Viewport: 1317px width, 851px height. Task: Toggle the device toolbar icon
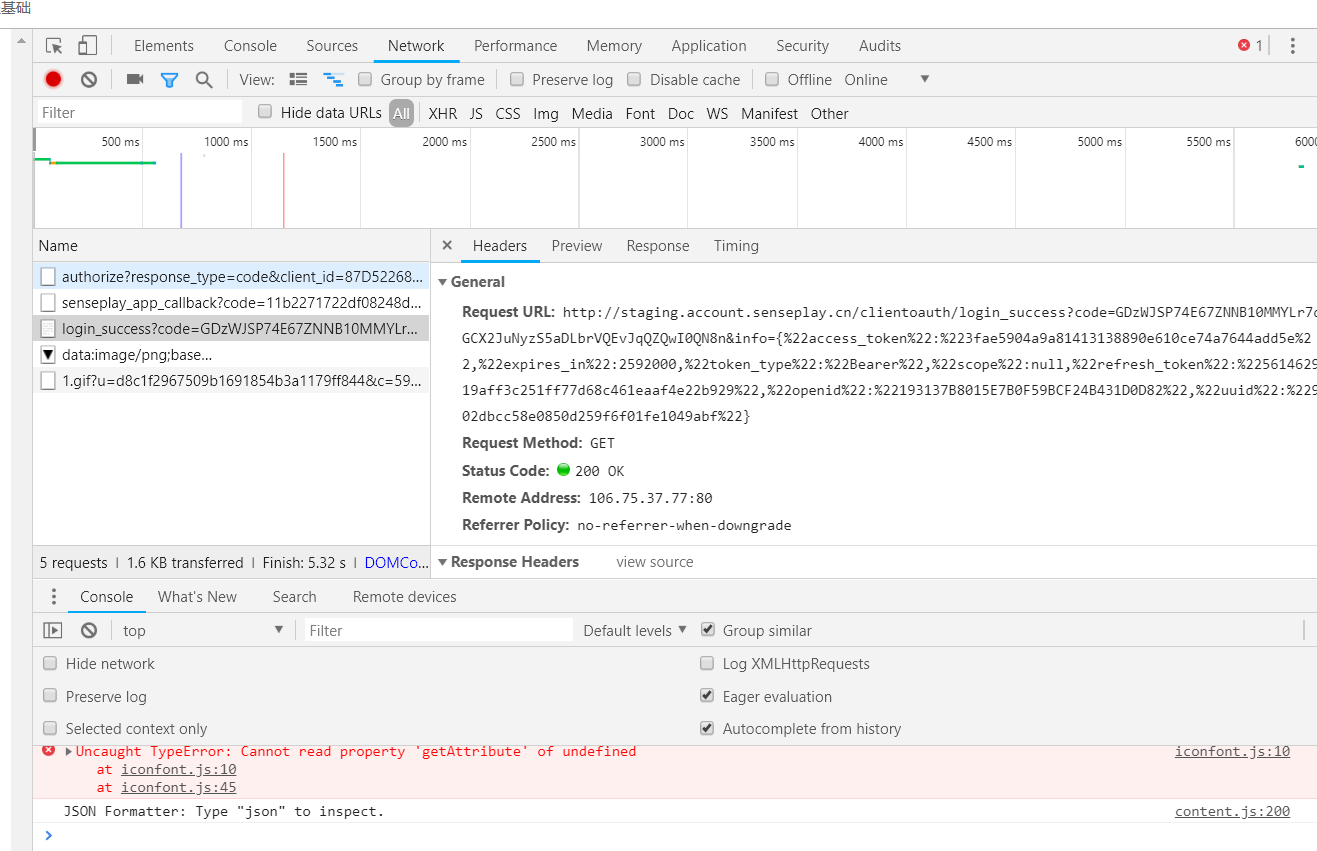[87, 45]
